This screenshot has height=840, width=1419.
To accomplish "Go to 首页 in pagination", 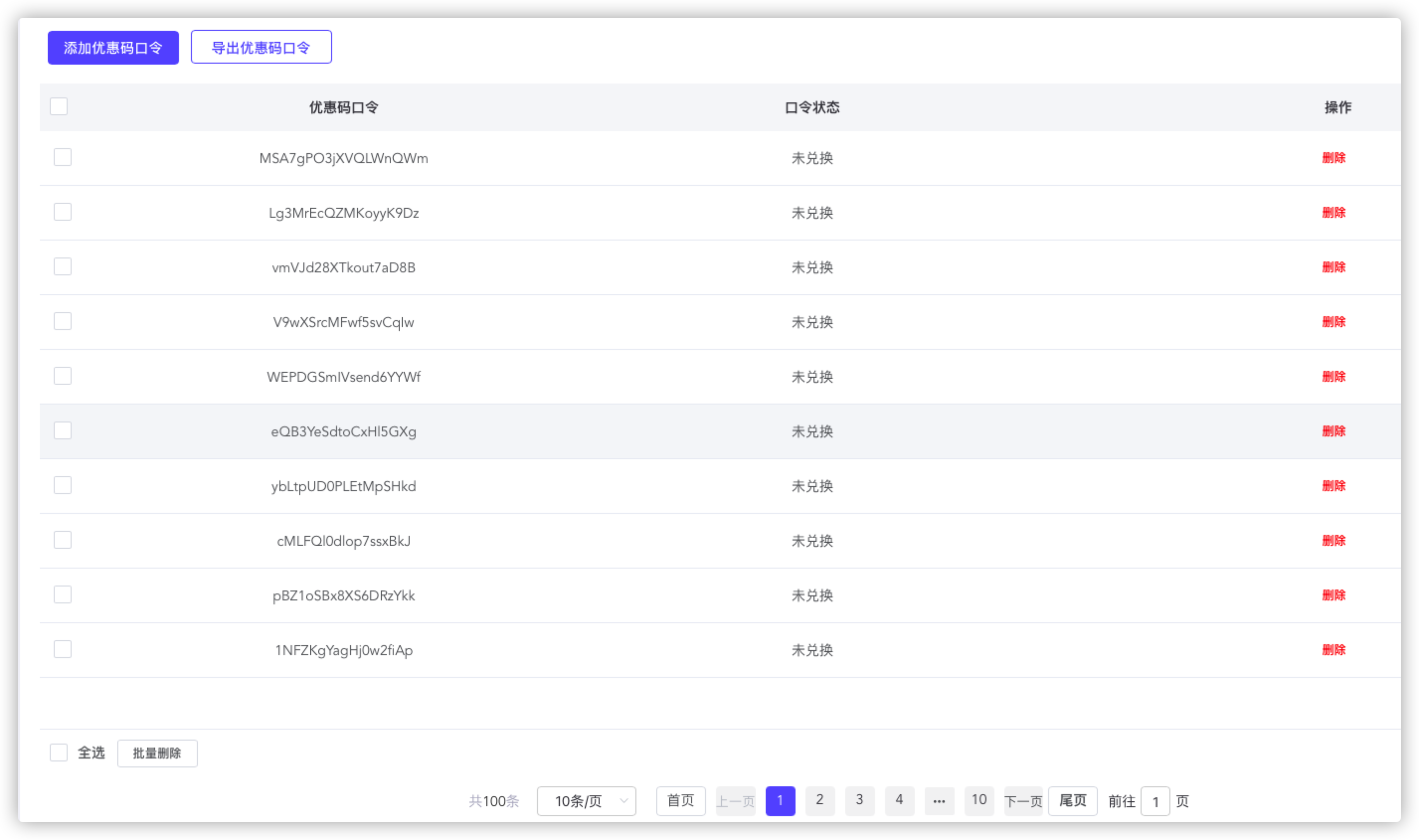I will (680, 800).
